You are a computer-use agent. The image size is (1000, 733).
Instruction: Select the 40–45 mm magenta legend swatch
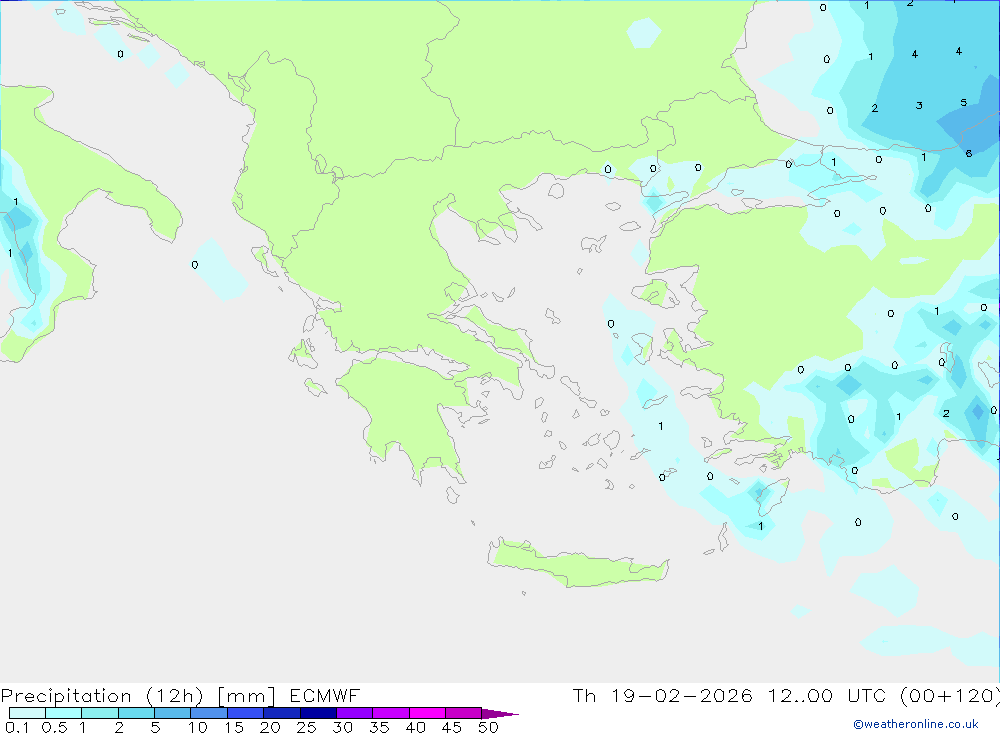(427, 713)
